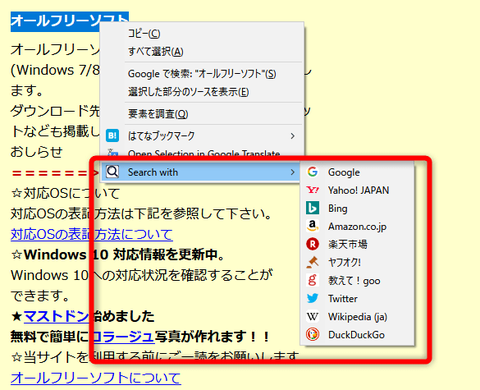The image size is (480, 390).
Task: Click the おしらせ text
Action: [37, 152]
